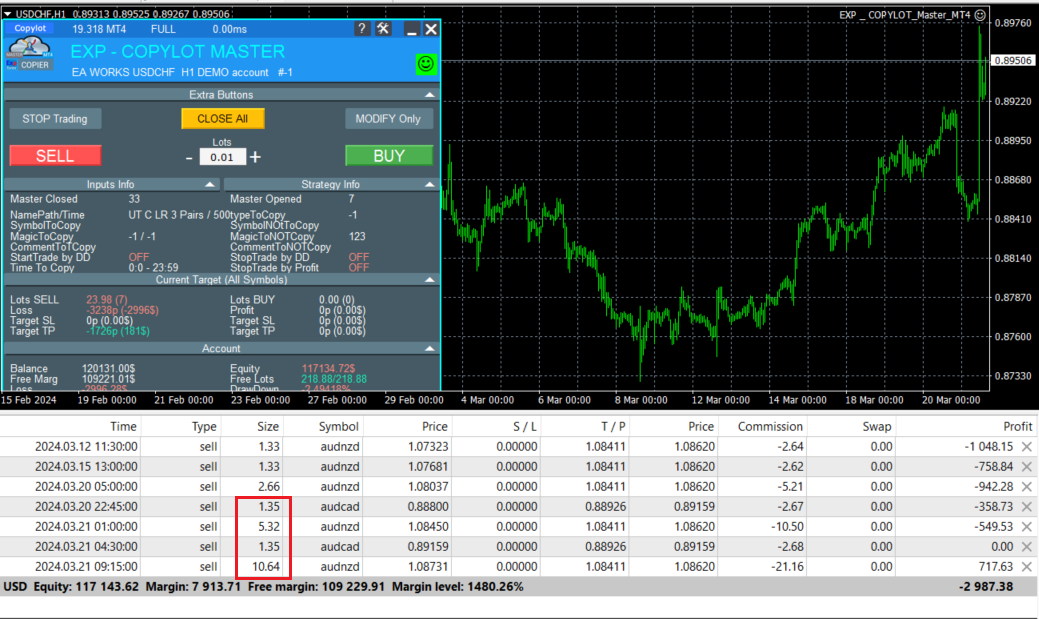
Task: Click the STOP Trading button
Action: (55, 119)
